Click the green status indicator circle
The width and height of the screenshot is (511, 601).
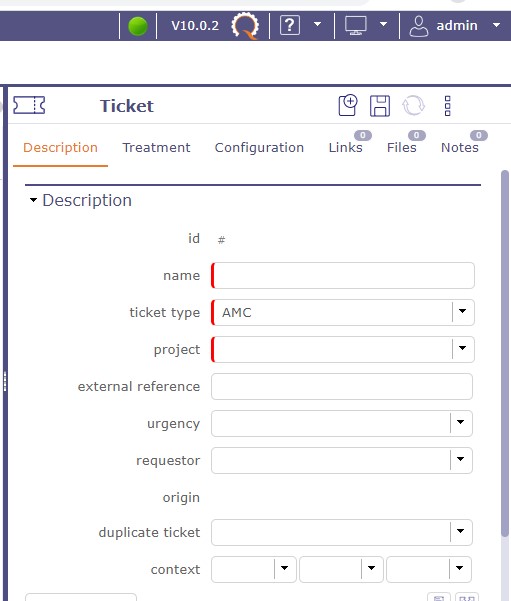[138, 26]
